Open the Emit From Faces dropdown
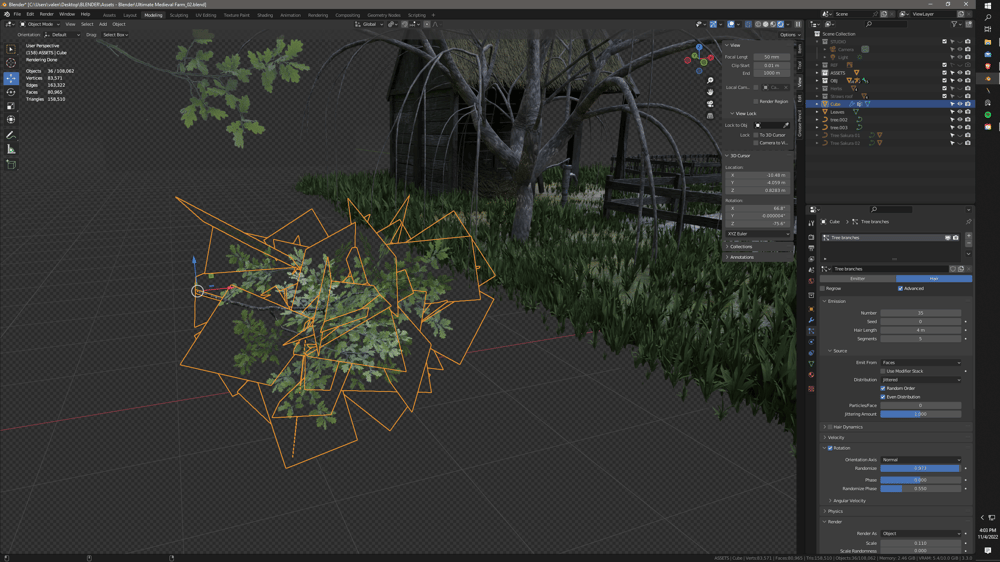This screenshot has height=562, width=1000. point(921,362)
